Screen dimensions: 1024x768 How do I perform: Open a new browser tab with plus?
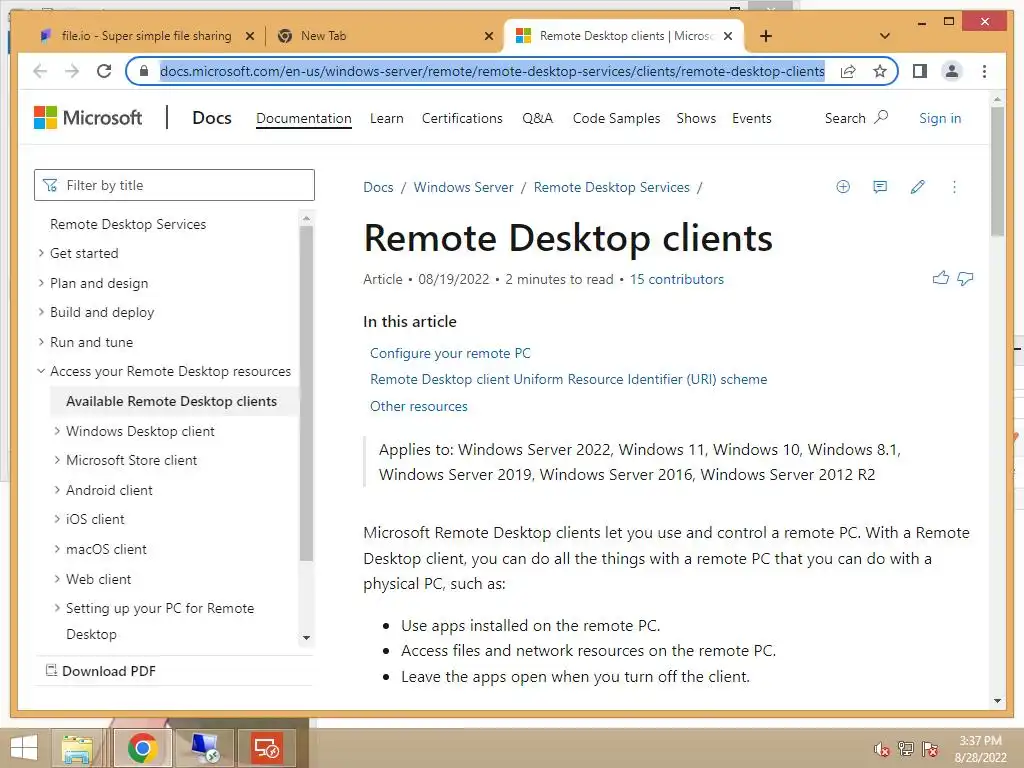(766, 36)
